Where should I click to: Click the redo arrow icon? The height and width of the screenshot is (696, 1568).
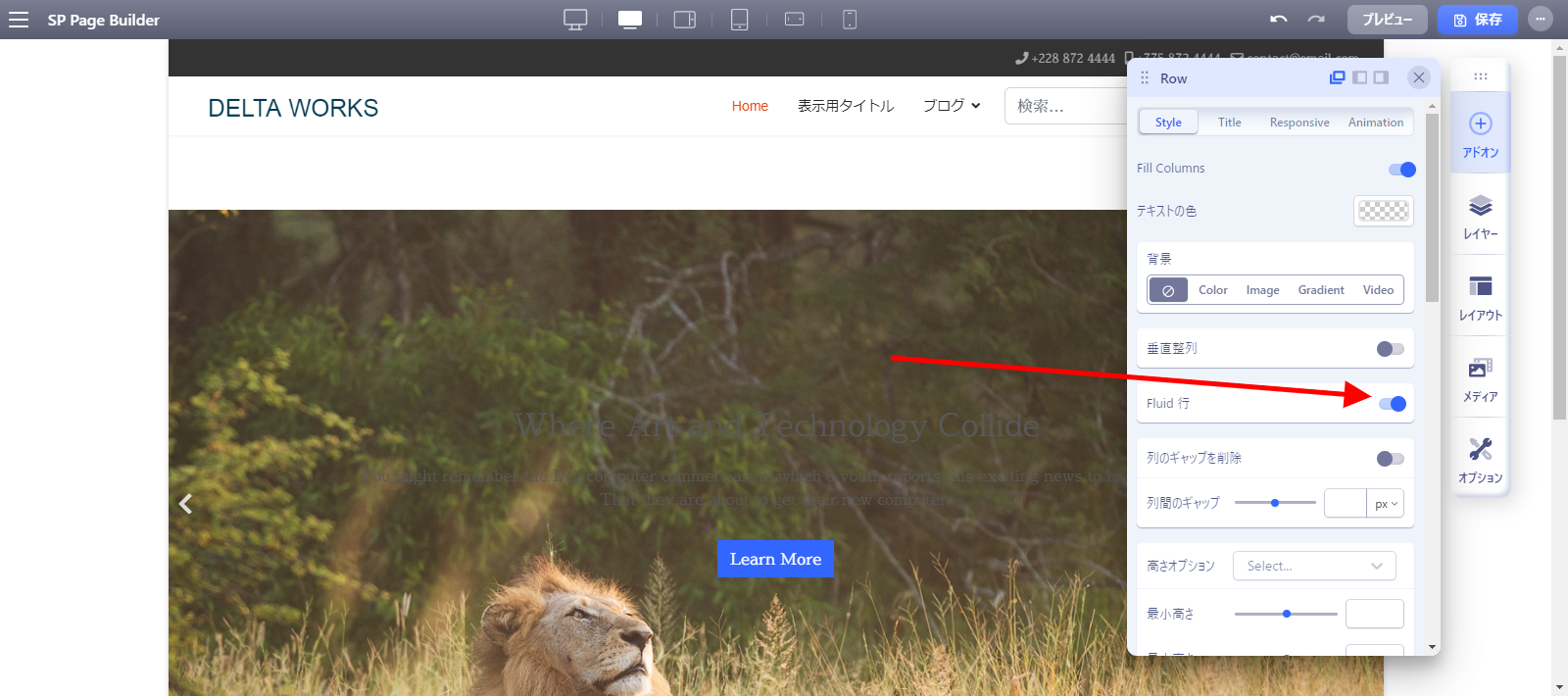tap(1316, 20)
